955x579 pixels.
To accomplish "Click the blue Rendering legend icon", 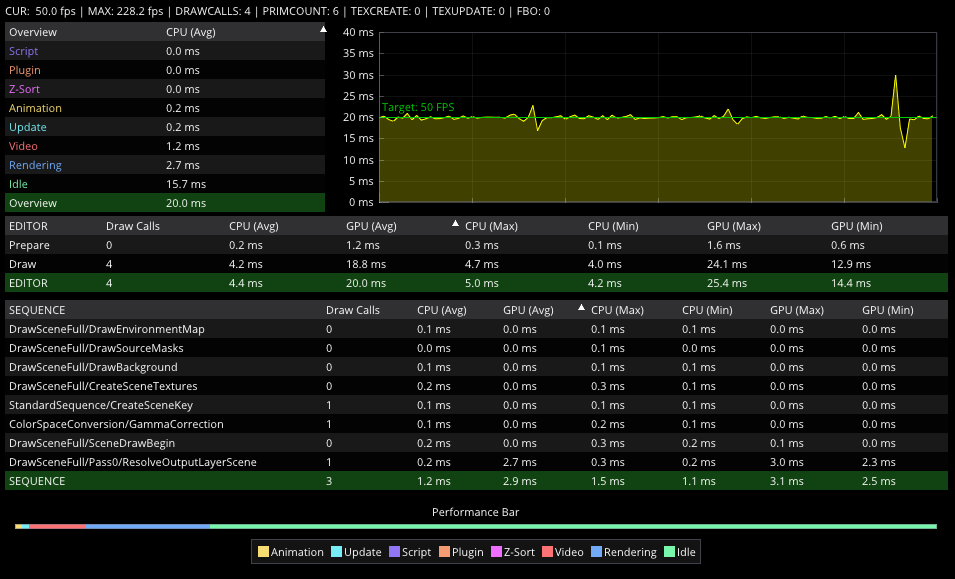I will [x=597, y=552].
